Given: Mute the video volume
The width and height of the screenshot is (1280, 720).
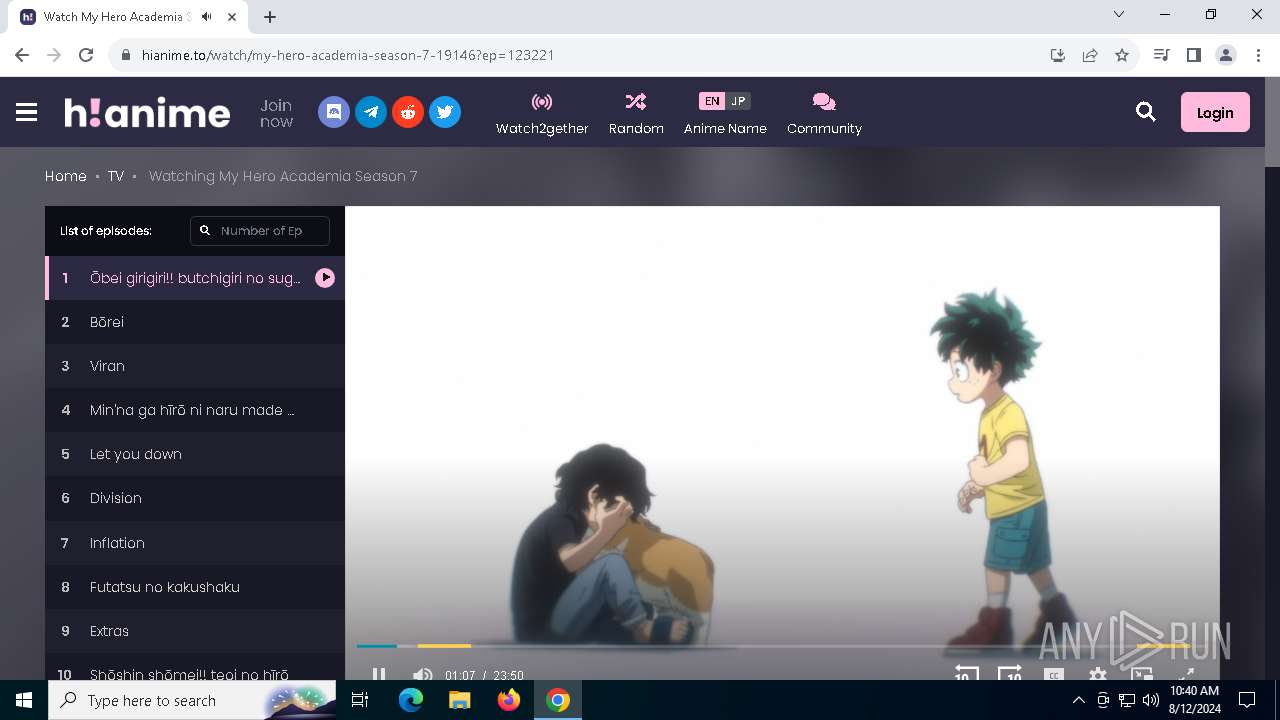Looking at the screenshot, I should (423, 675).
